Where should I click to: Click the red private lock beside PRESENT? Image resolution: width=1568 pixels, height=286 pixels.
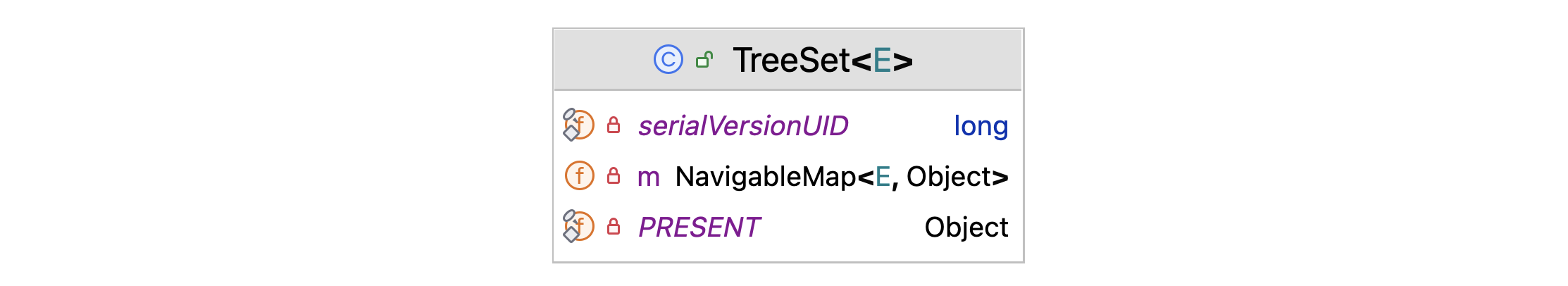point(614,227)
